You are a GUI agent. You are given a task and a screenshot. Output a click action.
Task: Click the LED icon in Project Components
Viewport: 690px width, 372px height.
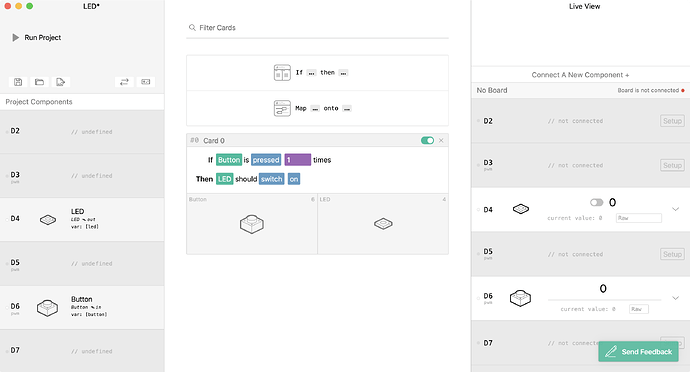click(48, 219)
